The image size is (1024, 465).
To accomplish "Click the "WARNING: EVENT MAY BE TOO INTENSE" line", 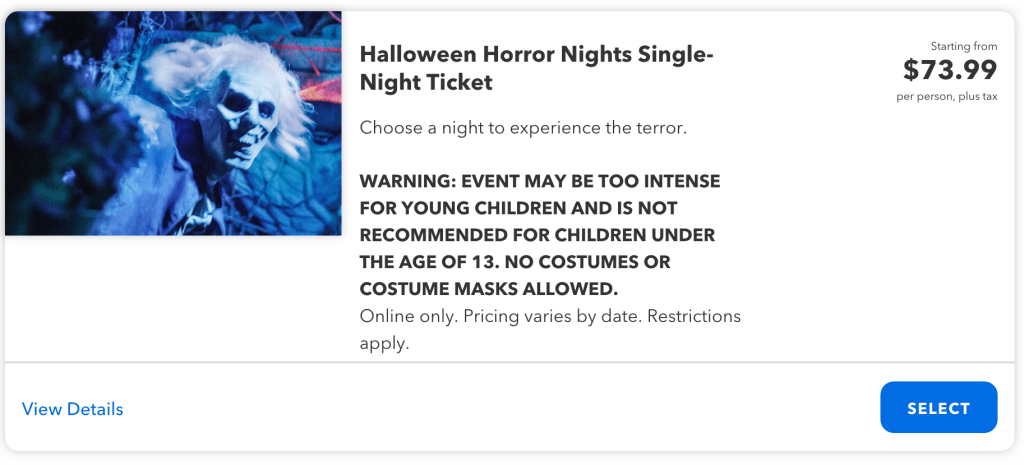I will (x=539, y=182).
